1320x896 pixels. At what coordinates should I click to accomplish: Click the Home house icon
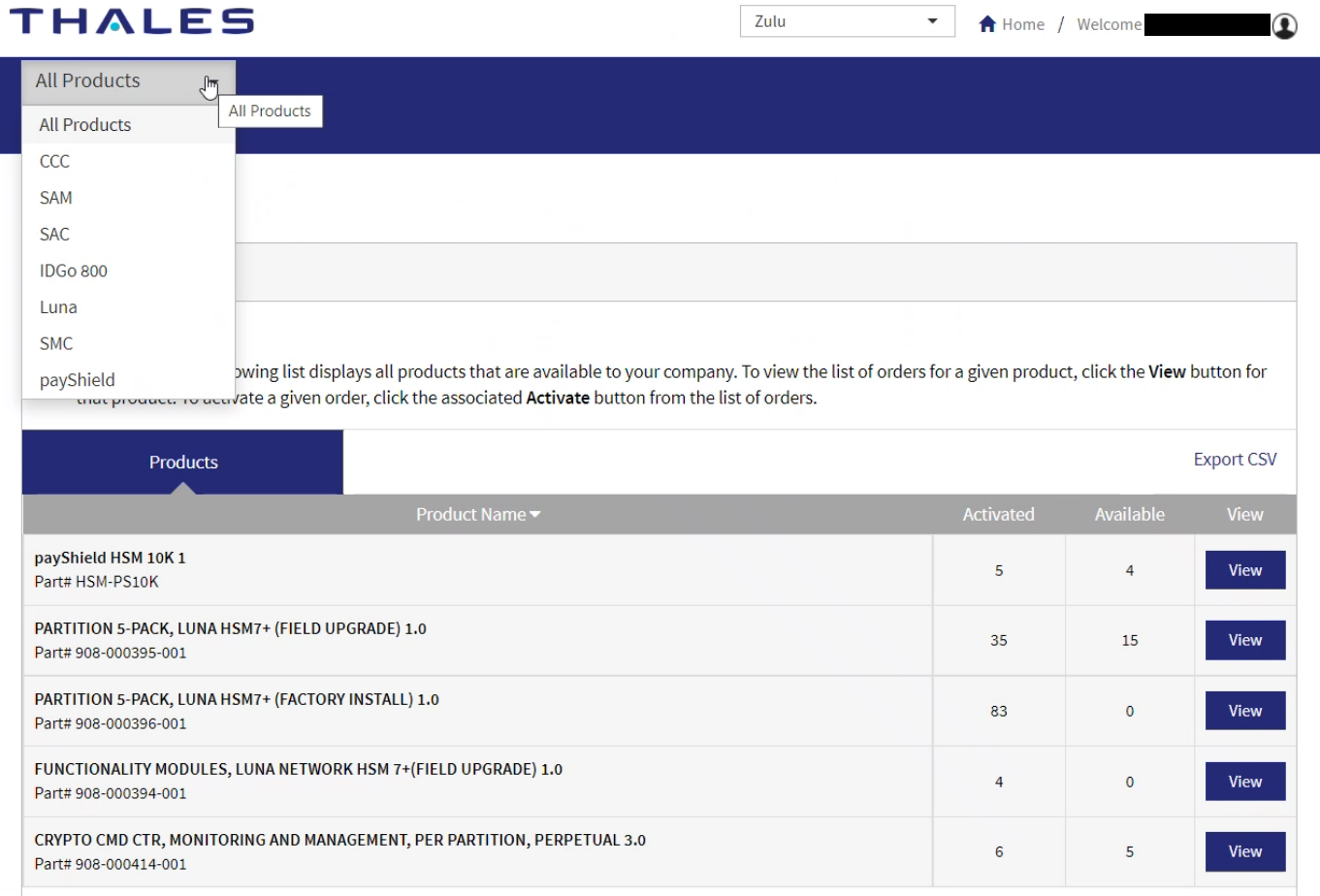click(x=987, y=24)
